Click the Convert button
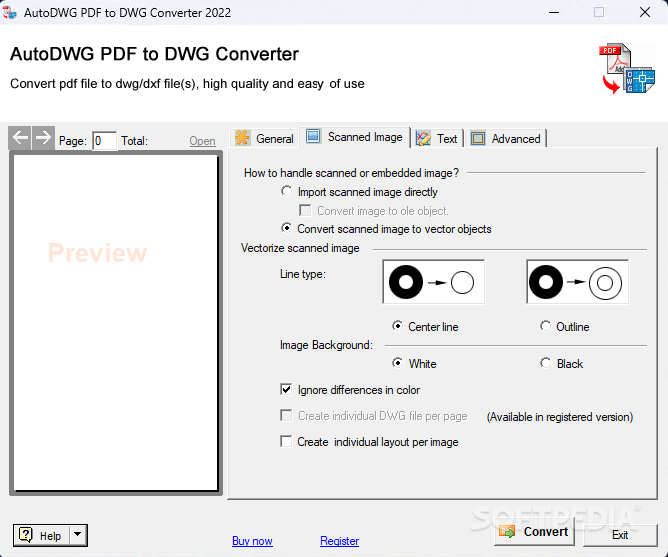 pyautogui.click(x=534, y=531)
